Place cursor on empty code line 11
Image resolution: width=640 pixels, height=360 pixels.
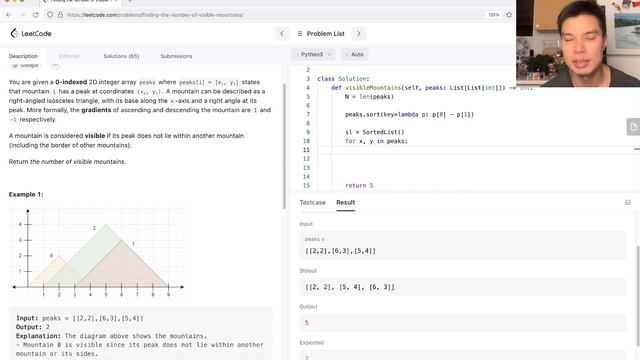(473, 150)
